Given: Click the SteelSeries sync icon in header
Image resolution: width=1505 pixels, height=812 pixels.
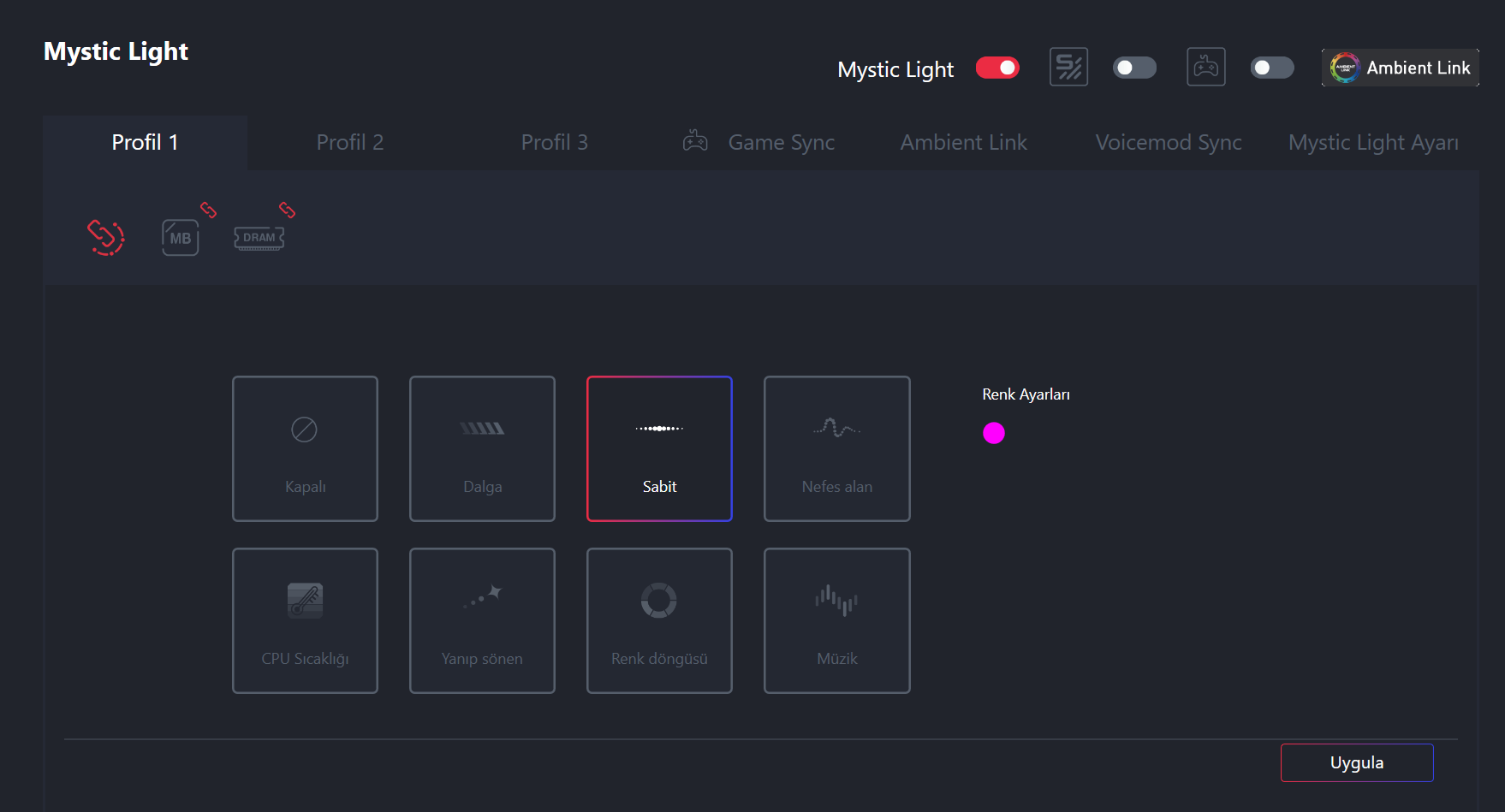Looking at the screenshot, I should tap(1069, 67).
